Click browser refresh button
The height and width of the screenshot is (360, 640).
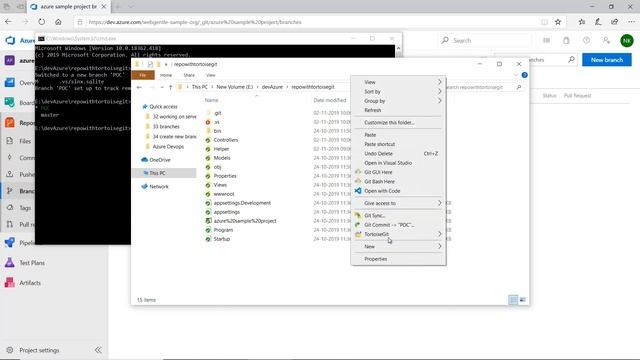[x=42, y=22]
